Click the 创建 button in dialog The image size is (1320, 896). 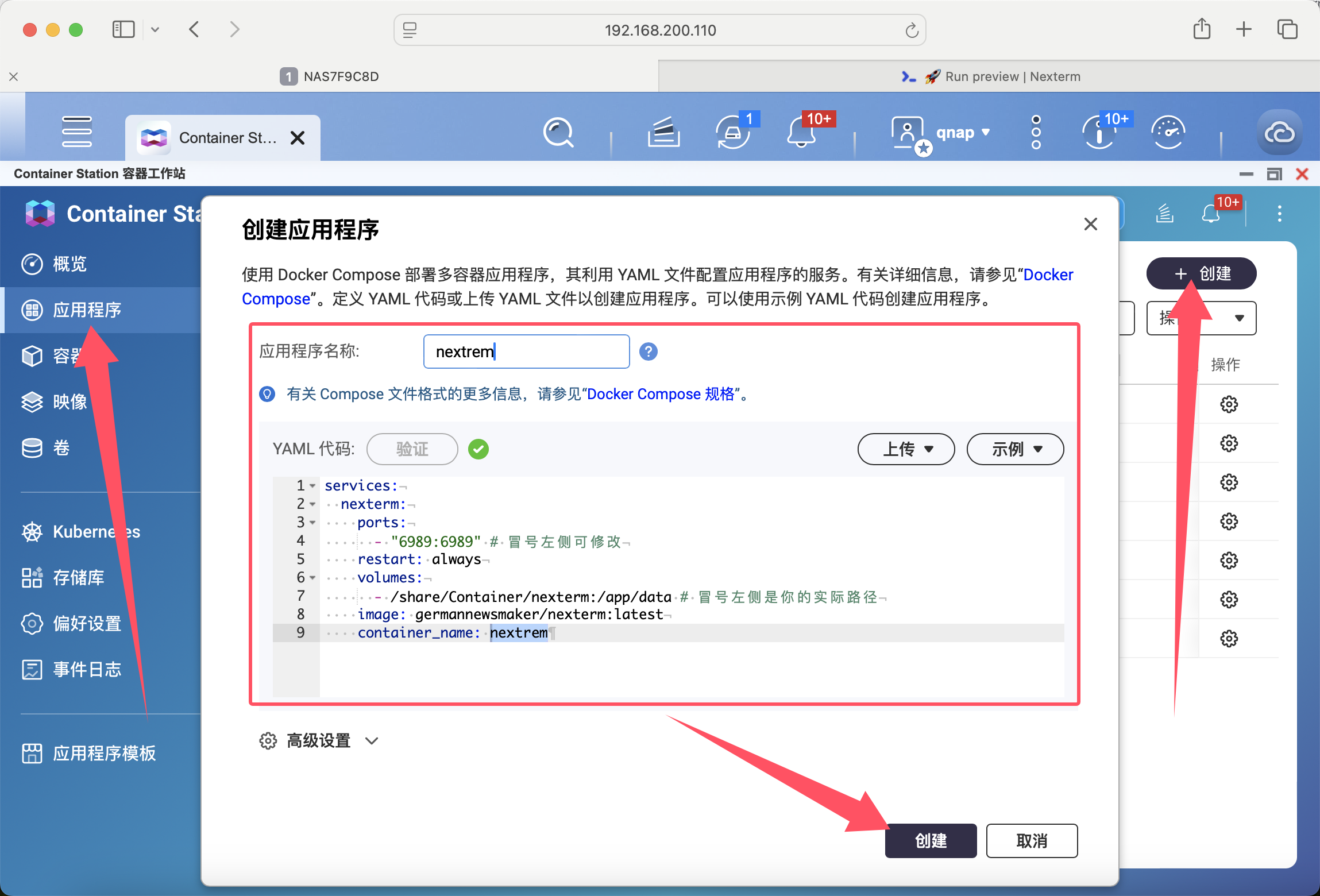pyautogui.click(x=931, y=841)
